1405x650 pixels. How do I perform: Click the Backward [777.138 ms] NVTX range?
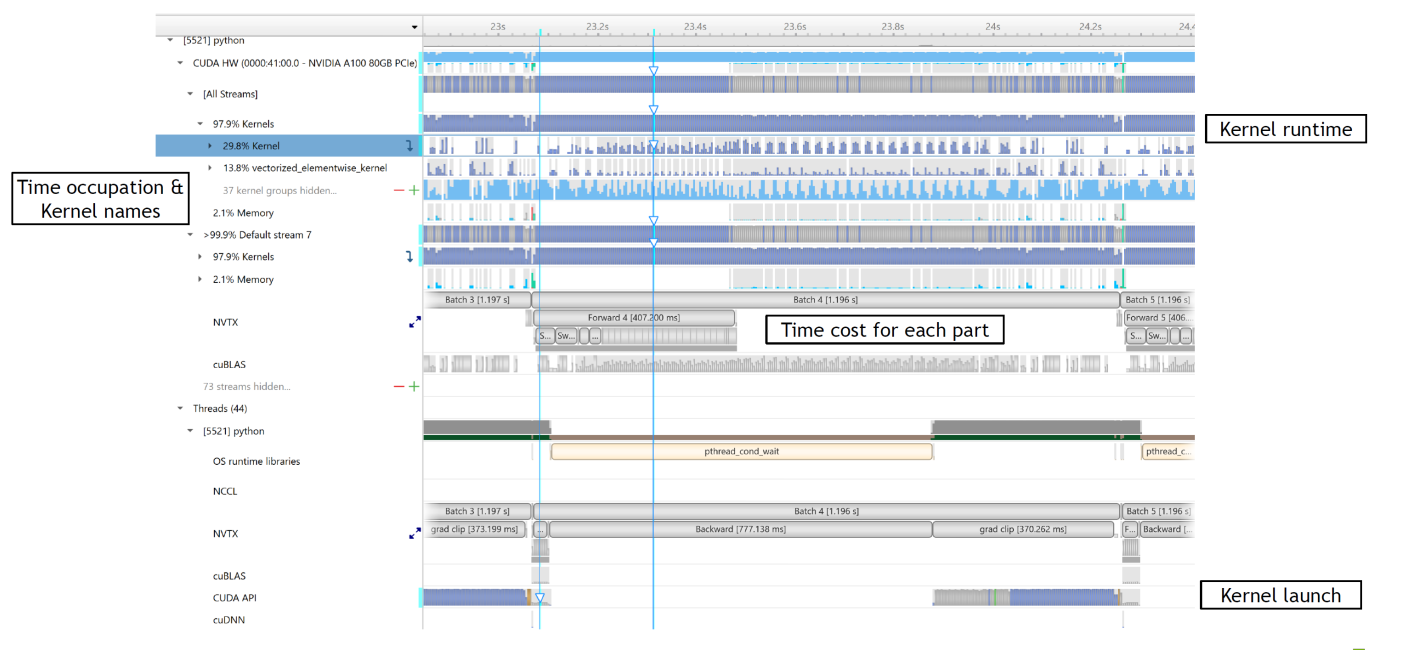tap(740, 529)
